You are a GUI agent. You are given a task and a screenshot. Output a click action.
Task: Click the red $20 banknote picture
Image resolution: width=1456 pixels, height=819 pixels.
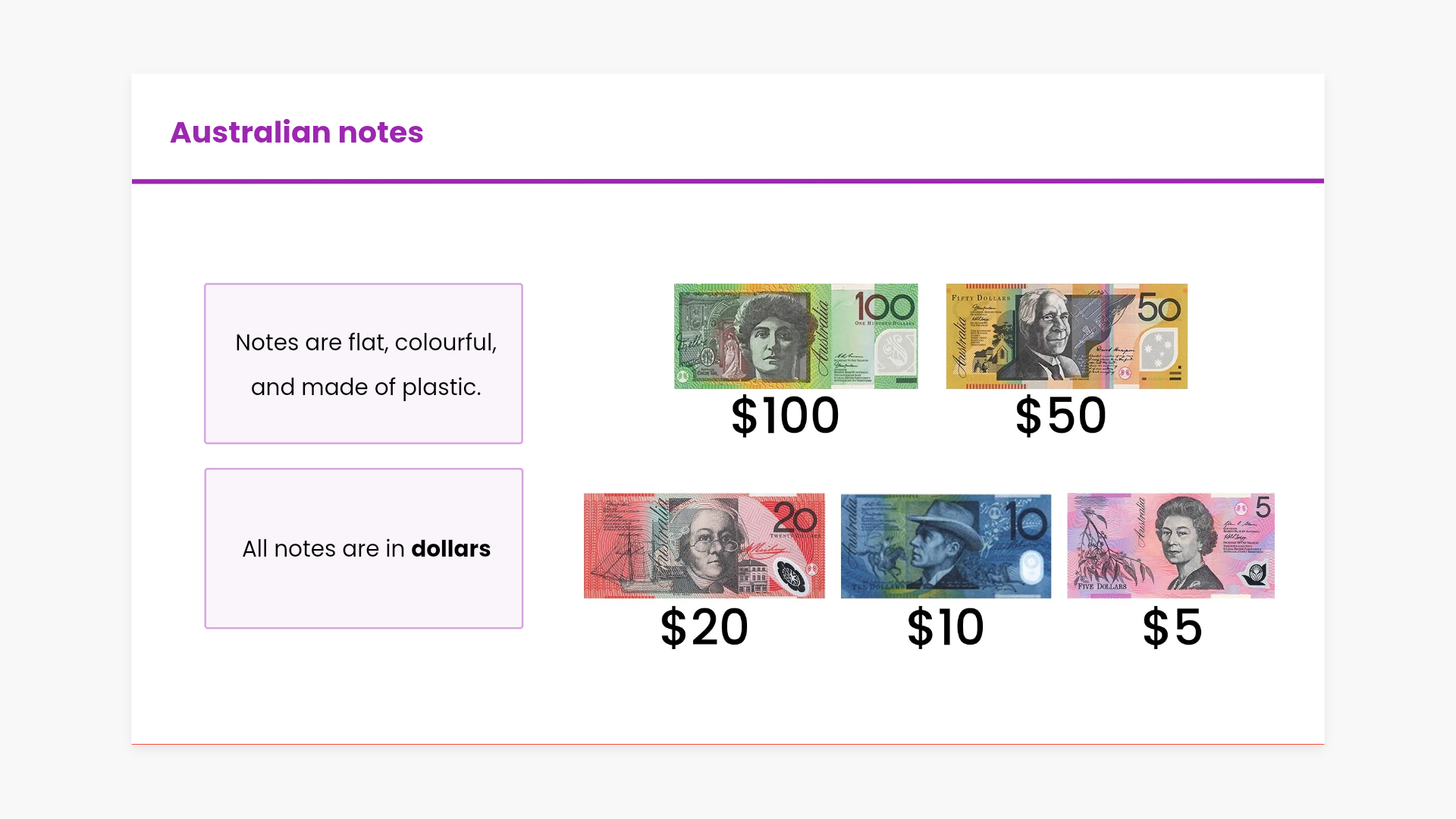704,545
